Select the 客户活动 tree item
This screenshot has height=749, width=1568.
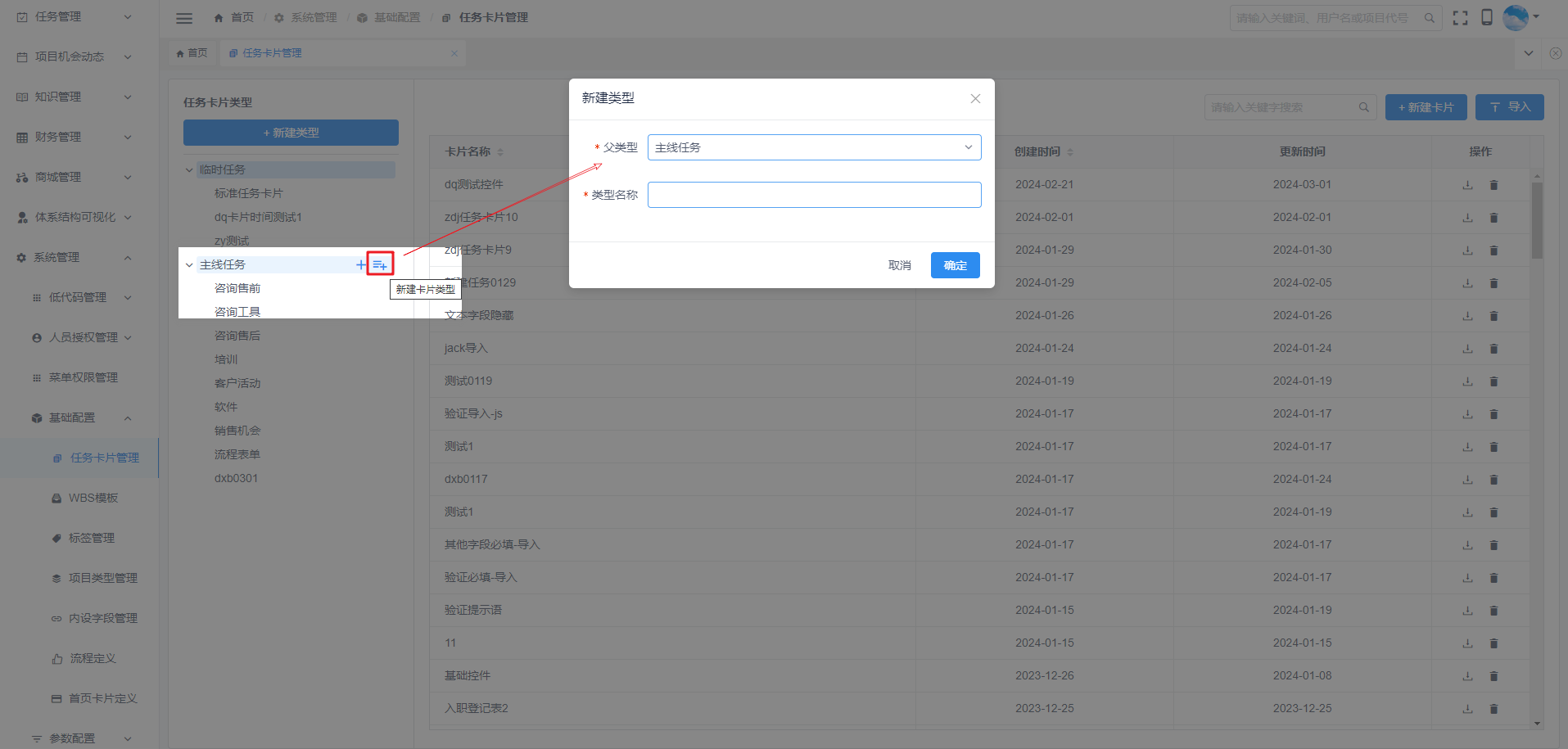tap(237, 383)
